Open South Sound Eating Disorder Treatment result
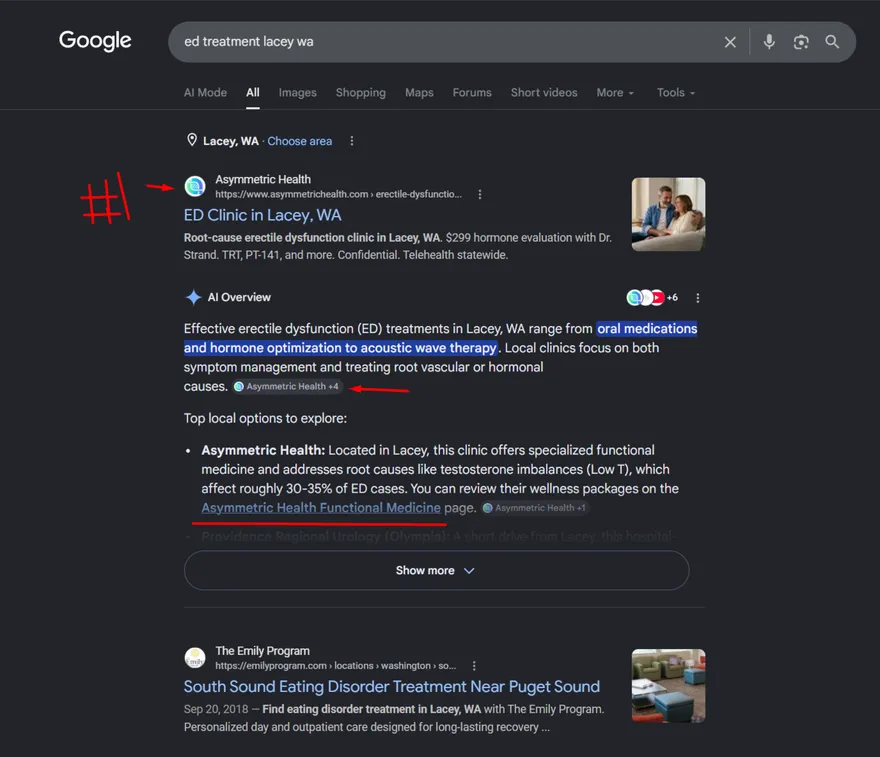Image resolution: width=880 pixels, height=757 pixels. tap(392, 687)
